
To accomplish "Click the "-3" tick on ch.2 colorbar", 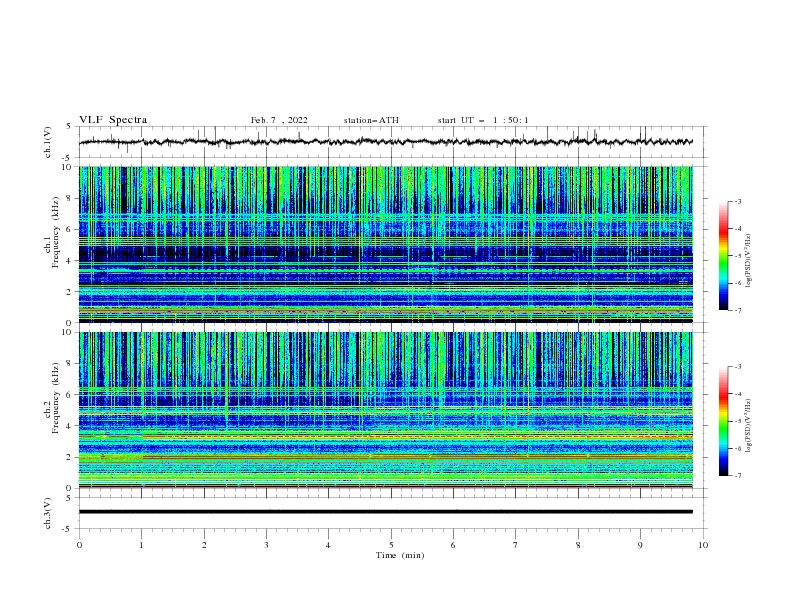I will coord(738,367).
